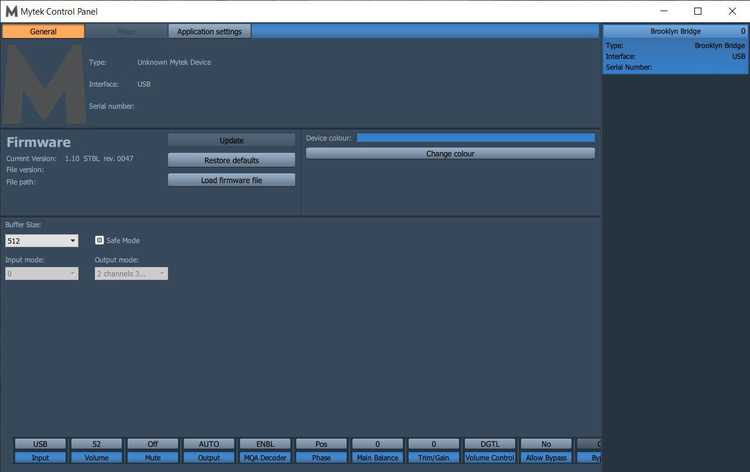Click the Firmware section heading

[x=39, y=142]
